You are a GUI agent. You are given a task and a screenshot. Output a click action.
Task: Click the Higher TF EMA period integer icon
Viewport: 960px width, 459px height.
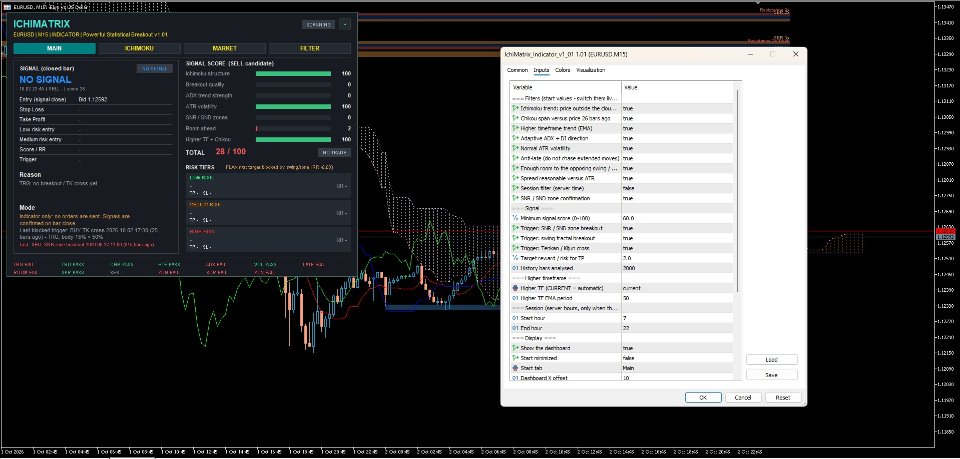tap(516, 298)
